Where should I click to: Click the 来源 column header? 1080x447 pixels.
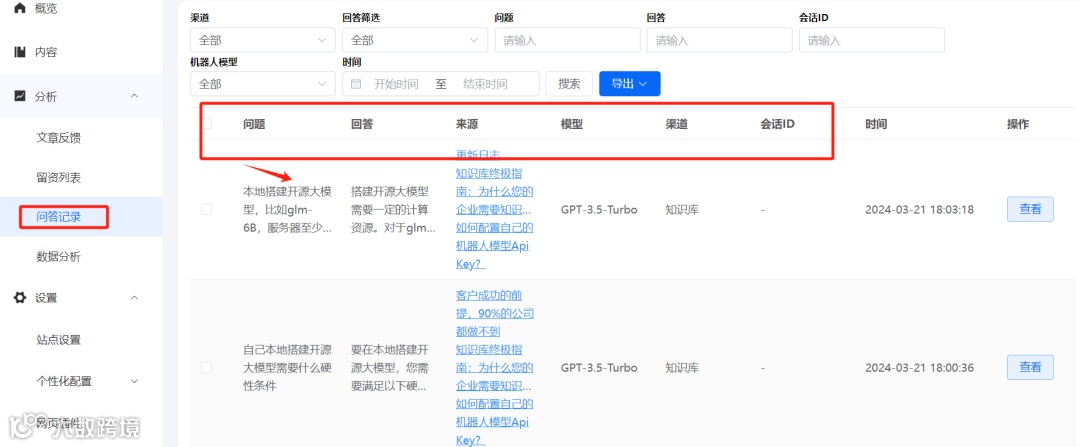click(467, 124)
